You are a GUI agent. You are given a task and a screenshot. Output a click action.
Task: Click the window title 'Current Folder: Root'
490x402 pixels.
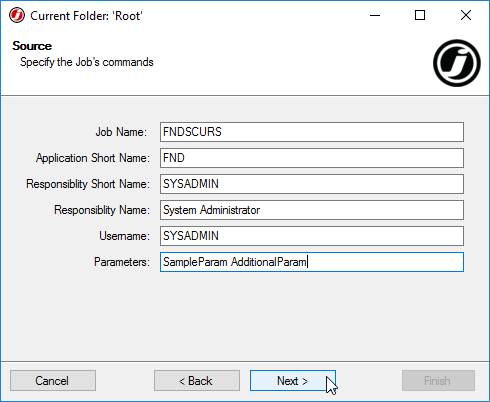click(x=86, y=16)
